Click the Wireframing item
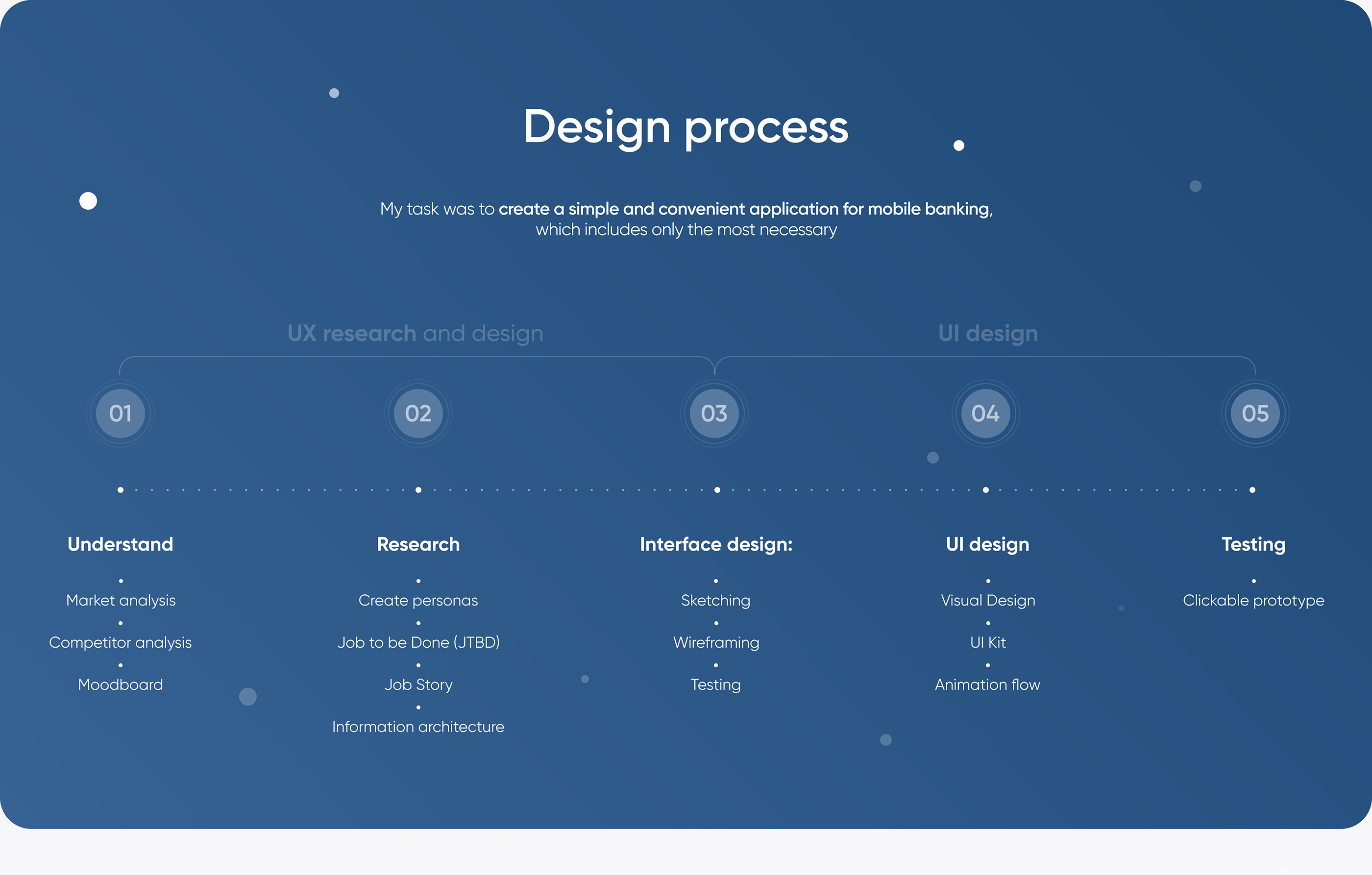Screen dimensions: 1372x875 715,643
